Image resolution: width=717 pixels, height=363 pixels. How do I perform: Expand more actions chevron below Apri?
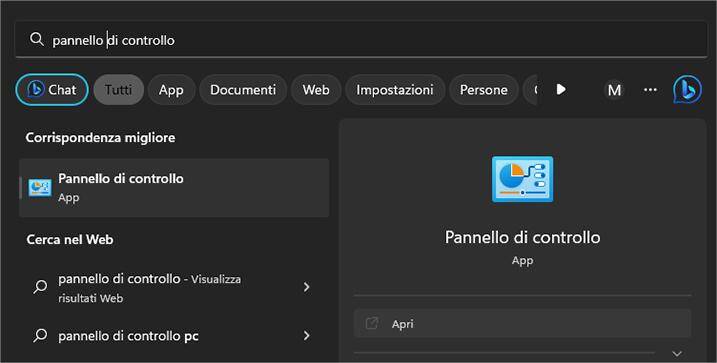tap(677, 353)
